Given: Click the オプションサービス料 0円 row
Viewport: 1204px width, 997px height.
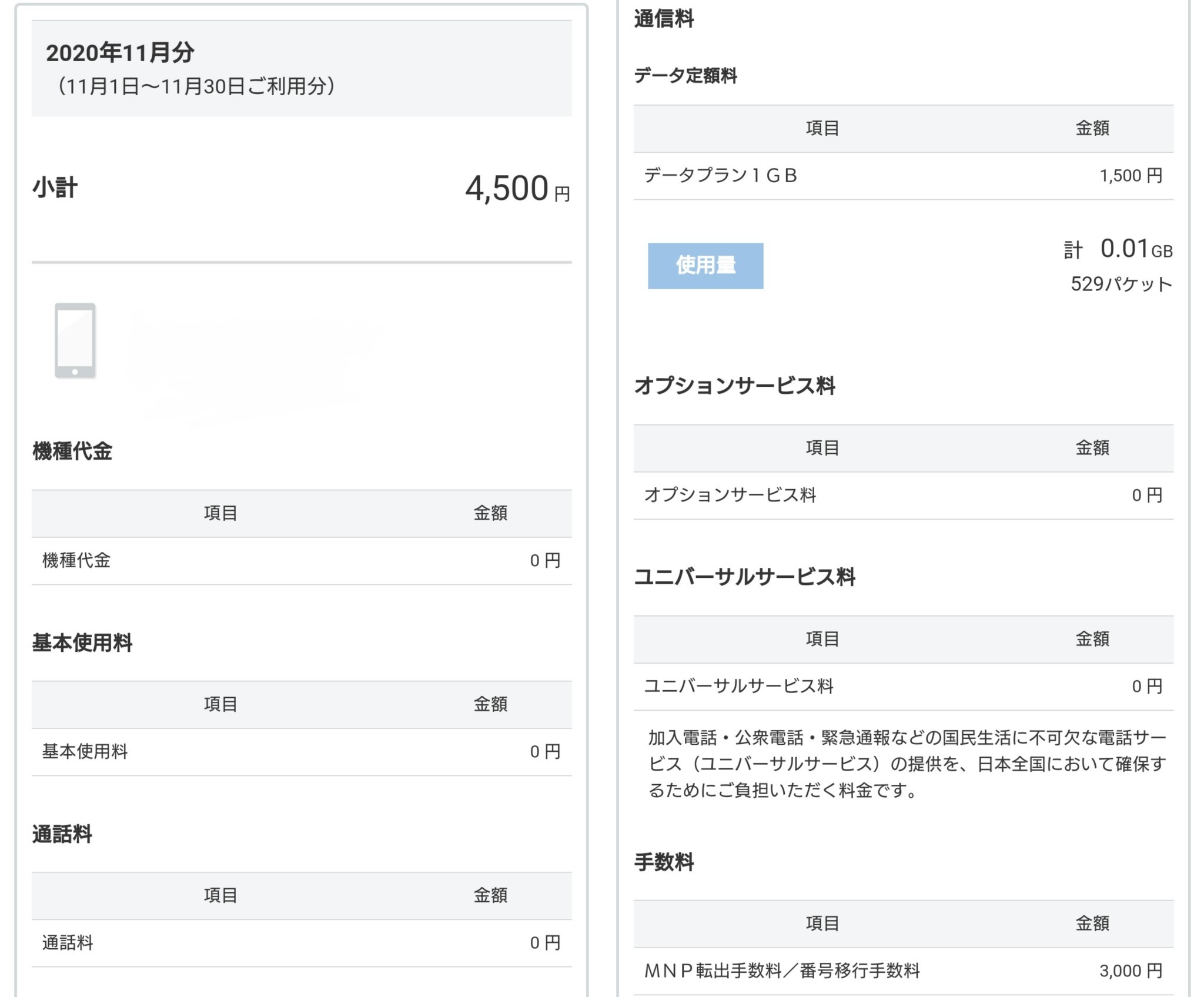Looking at the screenshot, I should 903,496.
